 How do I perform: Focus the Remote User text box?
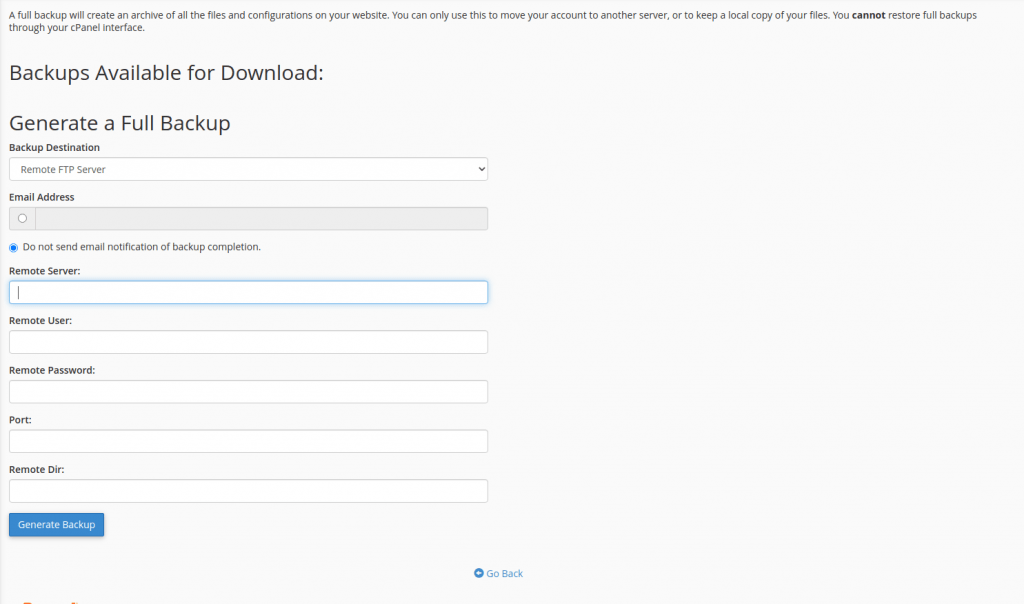click(248, 342)
